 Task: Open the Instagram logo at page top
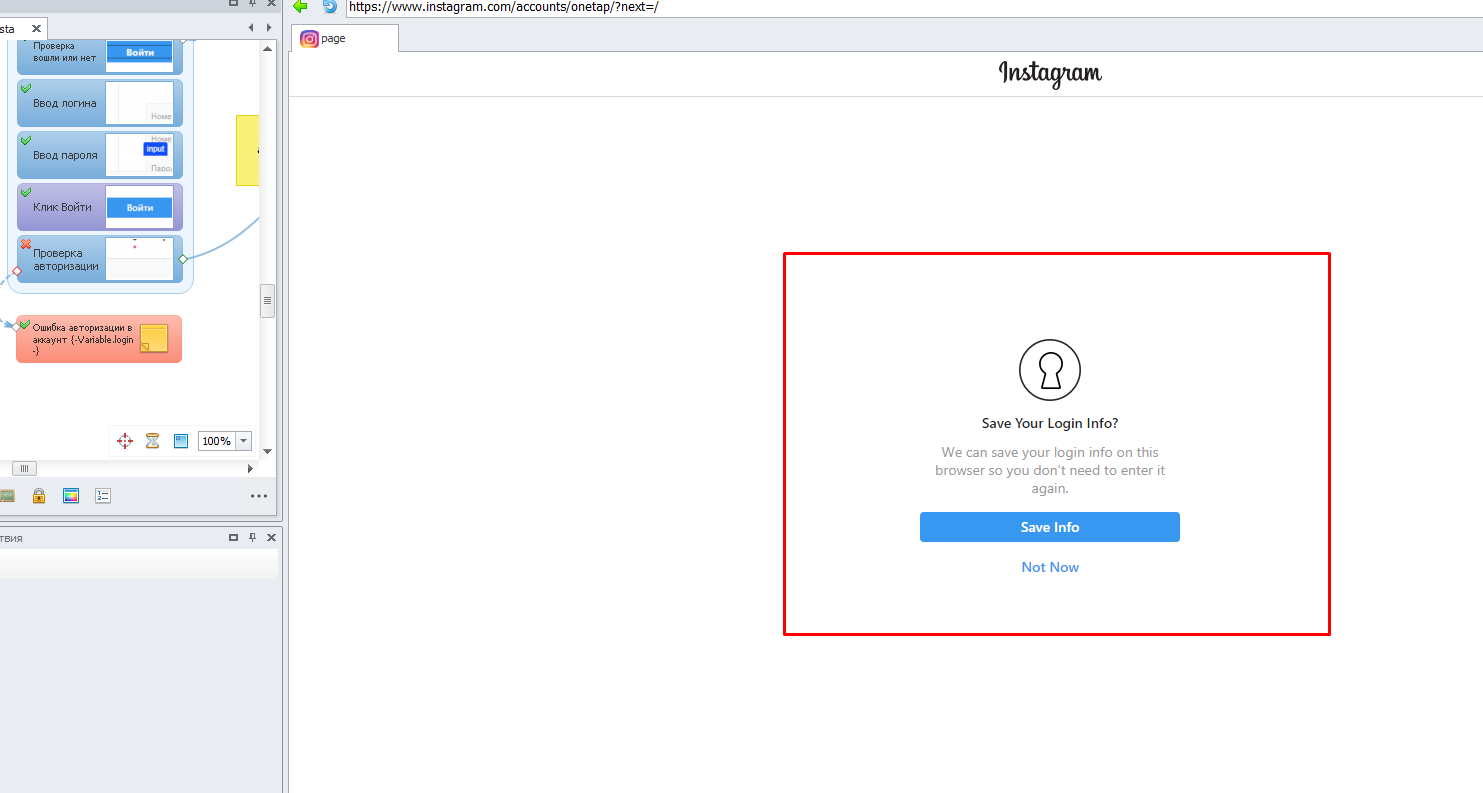(1050, 73)
